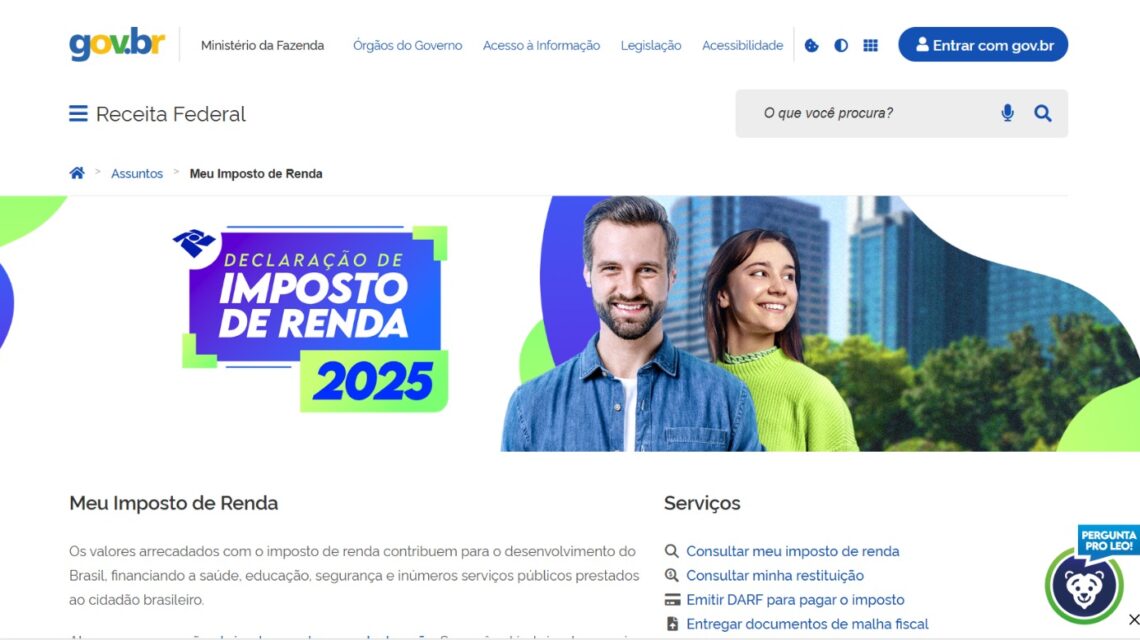
Task: Open the hamburger menu beside Receita Federal
Action: click(78, 113)
